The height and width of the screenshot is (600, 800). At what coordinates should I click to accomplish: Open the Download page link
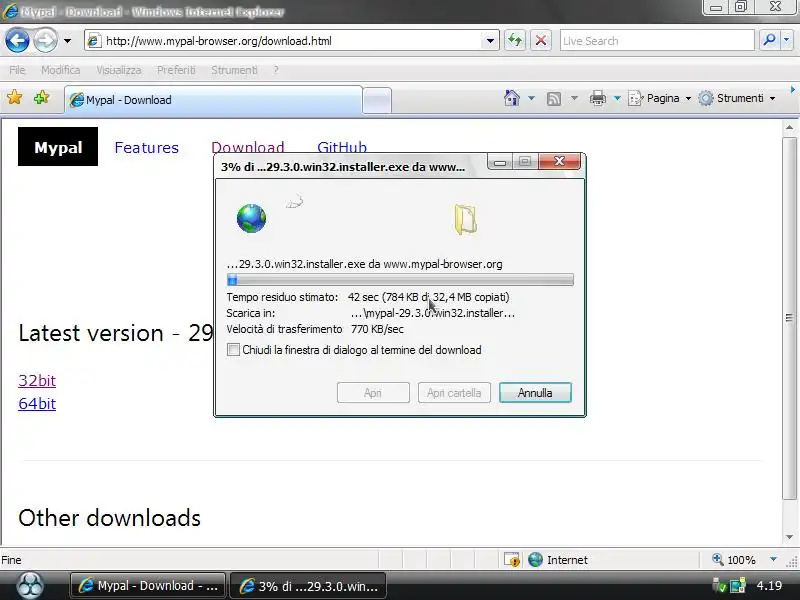247,147
